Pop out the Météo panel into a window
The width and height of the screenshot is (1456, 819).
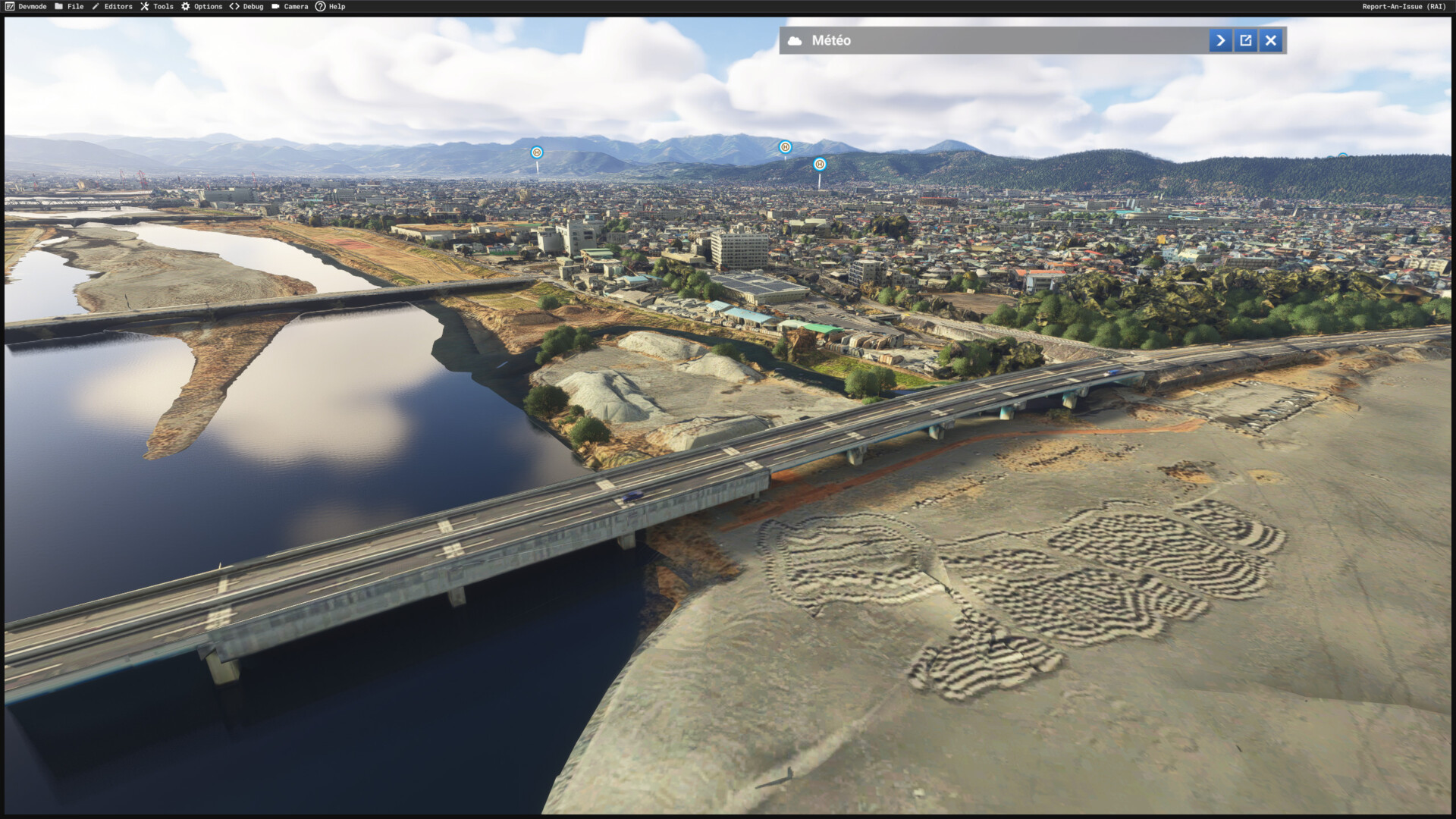click(x=1245, y=41)
